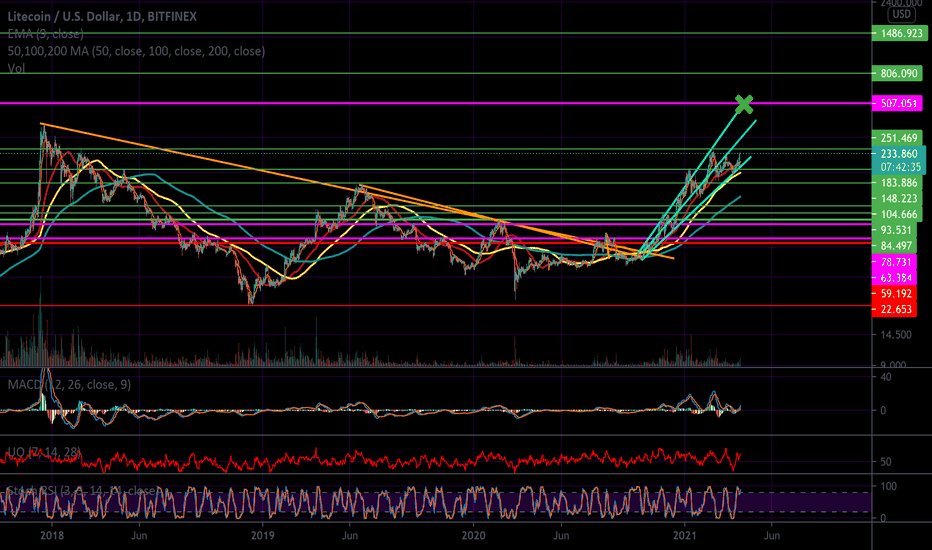Select the magenta 63.384 price label
932x550 pixels.
pyautogui.click(x=894, y=277)
